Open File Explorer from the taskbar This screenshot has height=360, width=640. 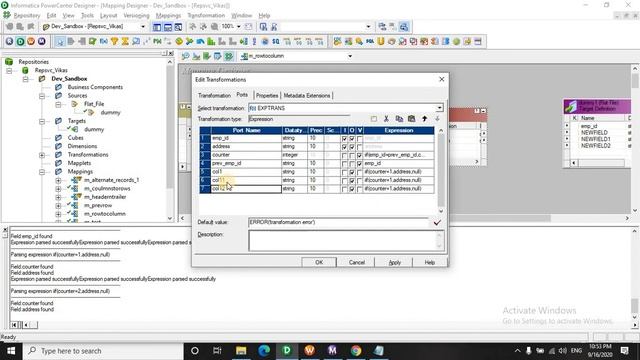point(241,351)
